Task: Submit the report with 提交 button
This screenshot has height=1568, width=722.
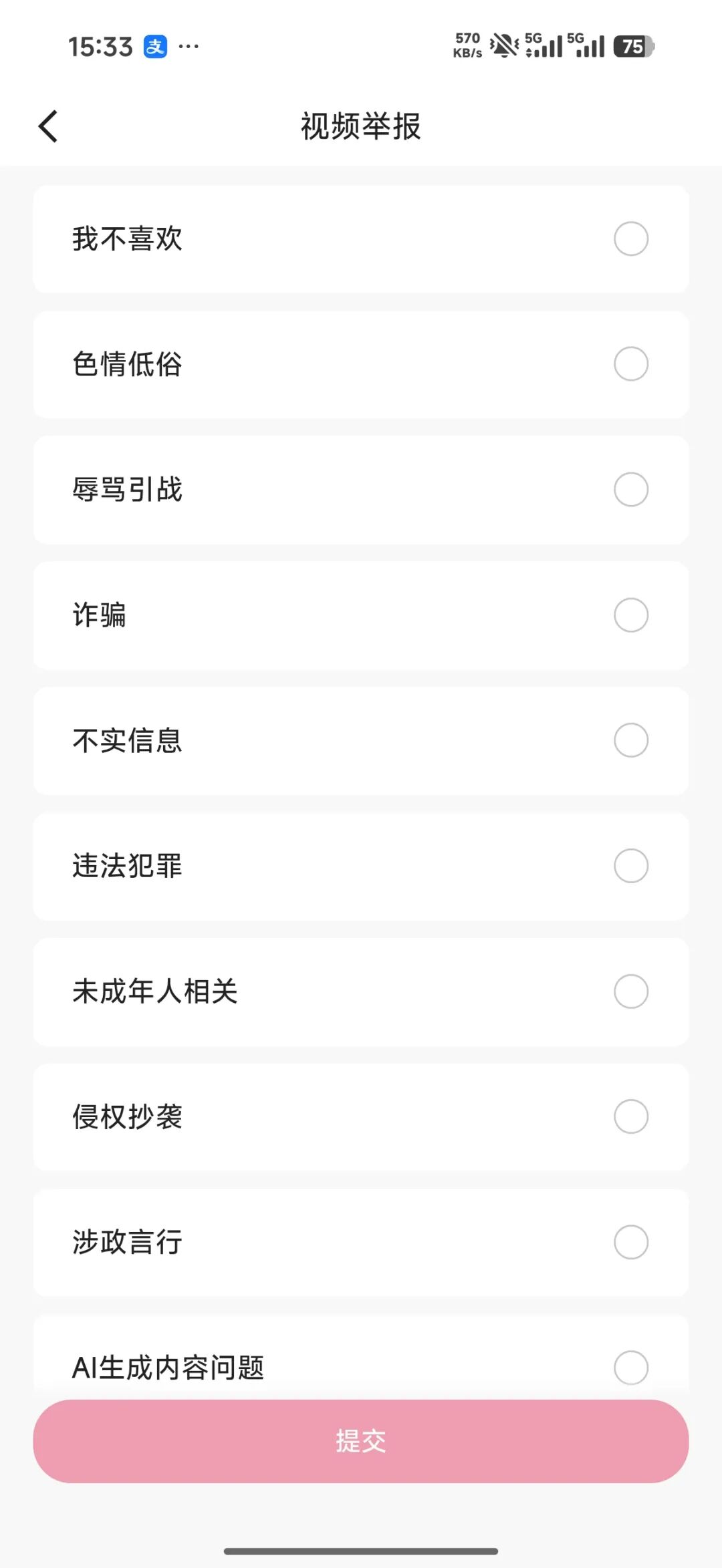Action: pos(361,1441)
